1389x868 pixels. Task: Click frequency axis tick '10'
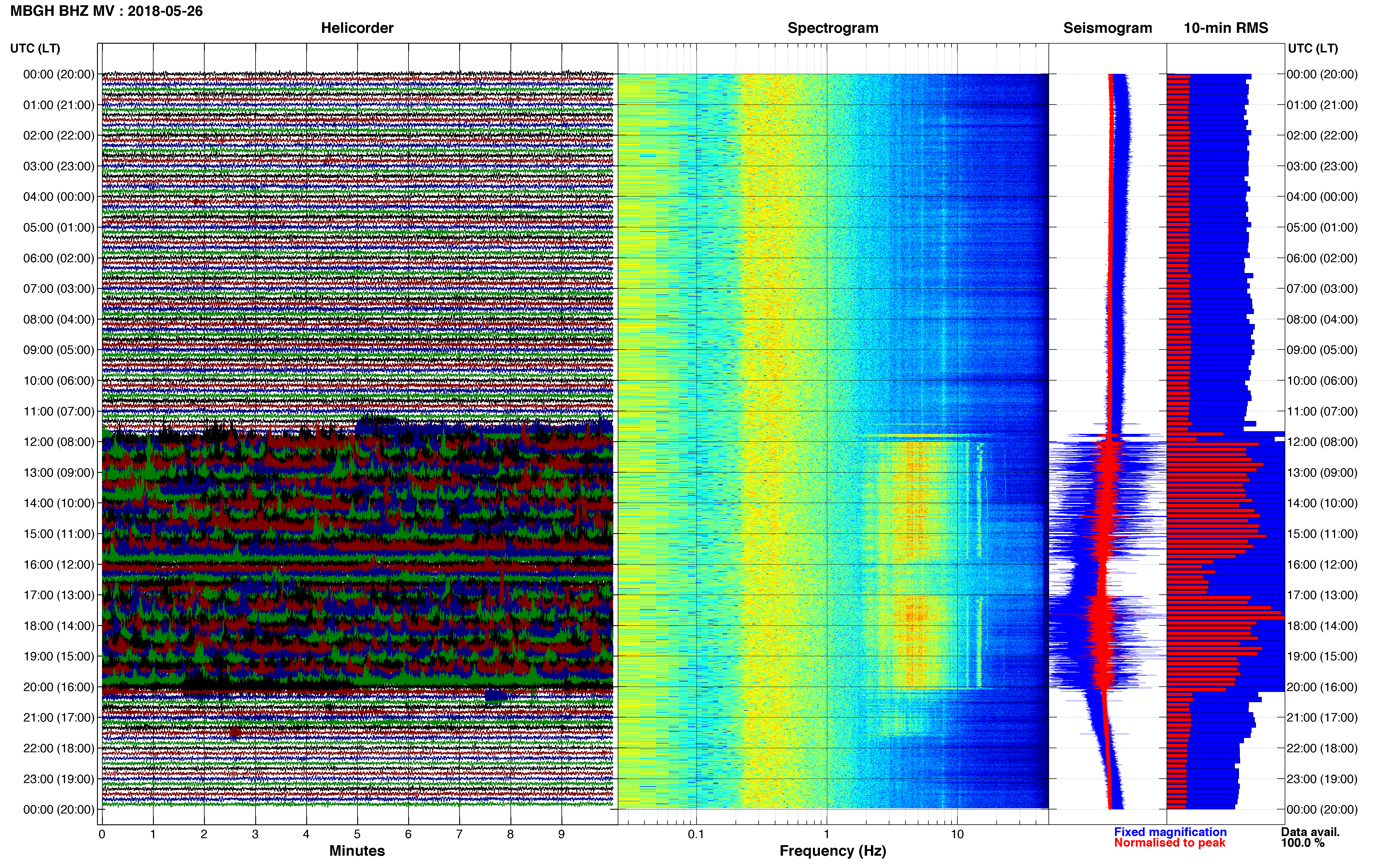[957, 834]
